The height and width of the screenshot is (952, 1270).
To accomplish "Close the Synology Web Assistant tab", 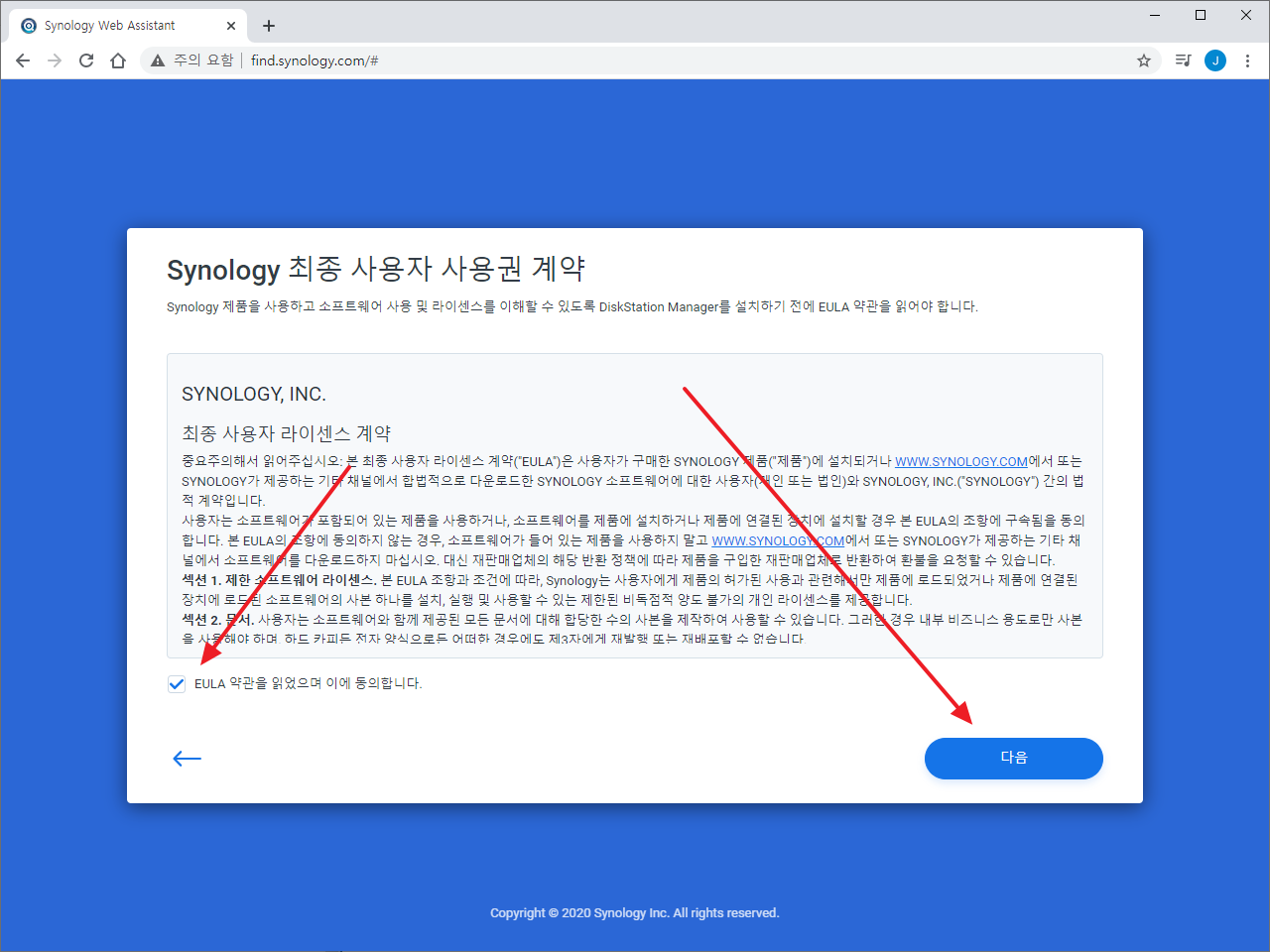I will (x=231, y=26).
